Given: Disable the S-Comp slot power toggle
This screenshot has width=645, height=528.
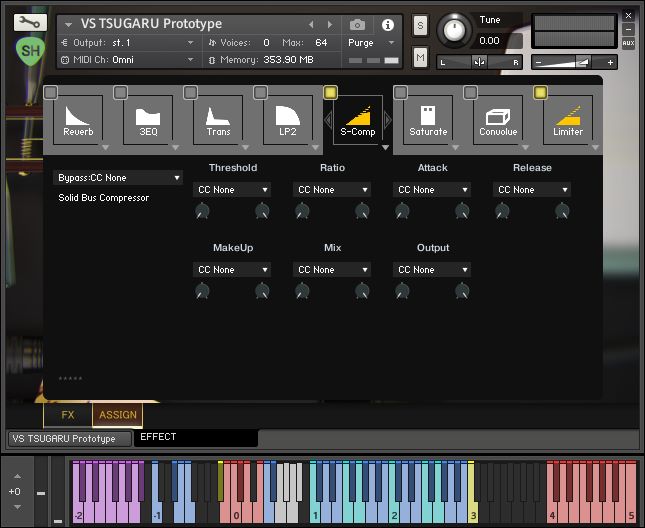Looking at the screenshot, I should [x=330, y=92].
